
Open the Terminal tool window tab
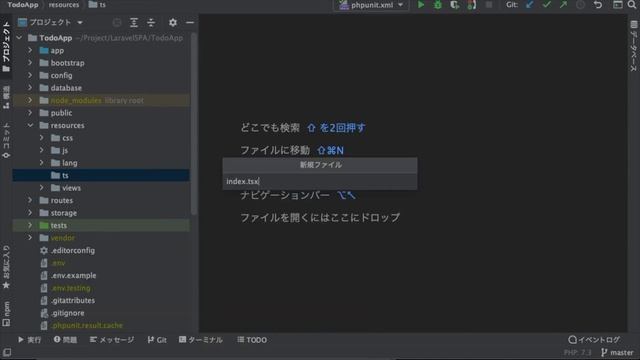(x=201, y=340)
